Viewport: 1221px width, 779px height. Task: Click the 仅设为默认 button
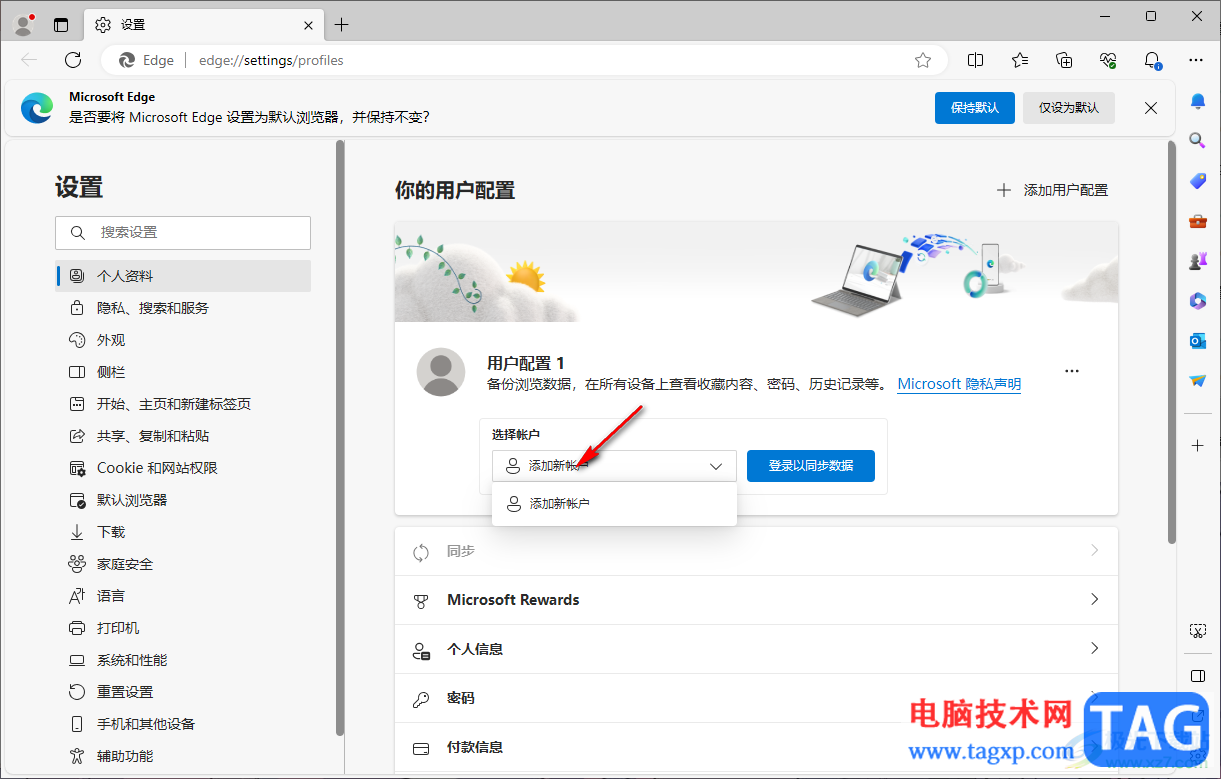pos(1068,108)
